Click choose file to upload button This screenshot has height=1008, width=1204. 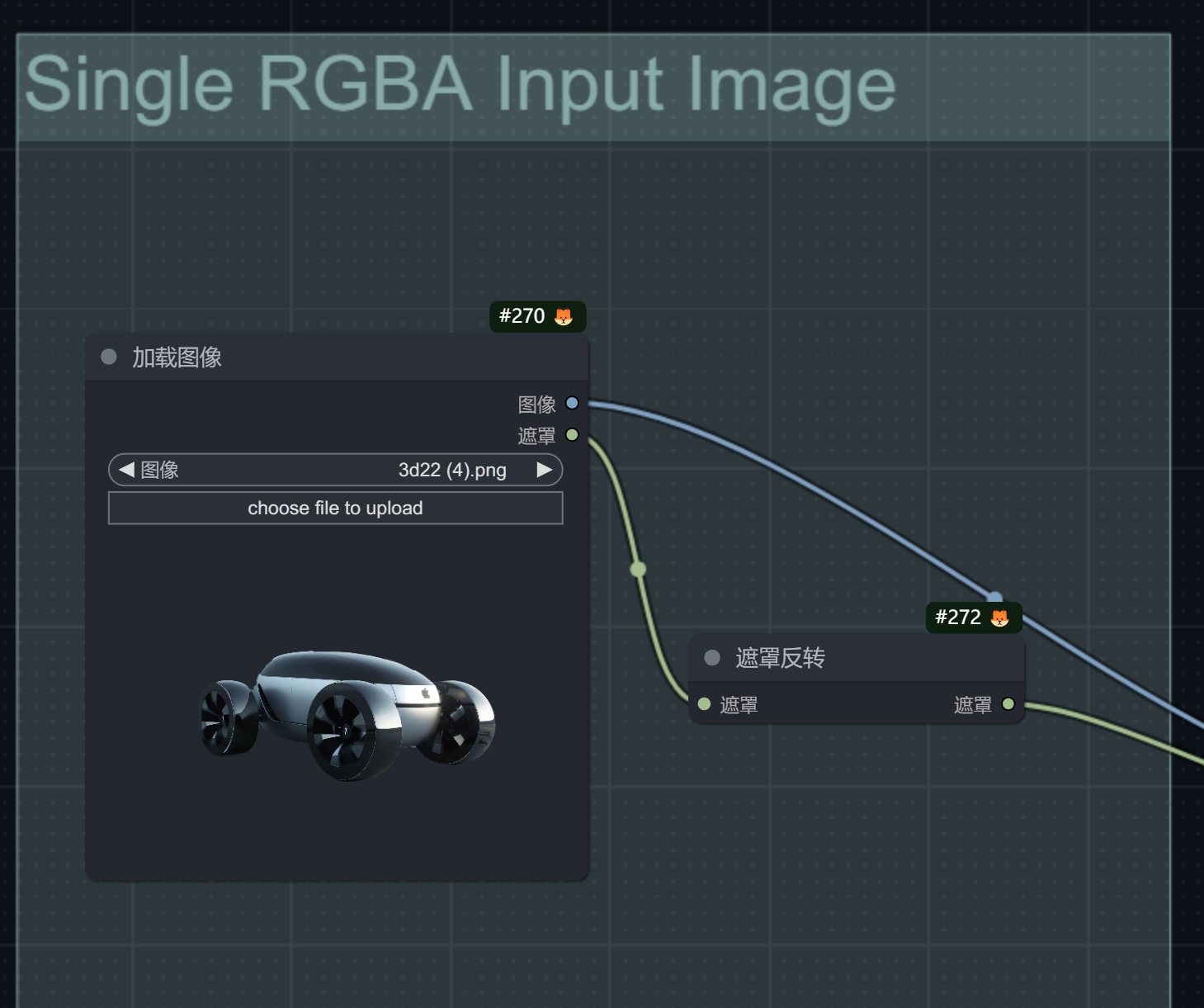click(x=336, y=508)
